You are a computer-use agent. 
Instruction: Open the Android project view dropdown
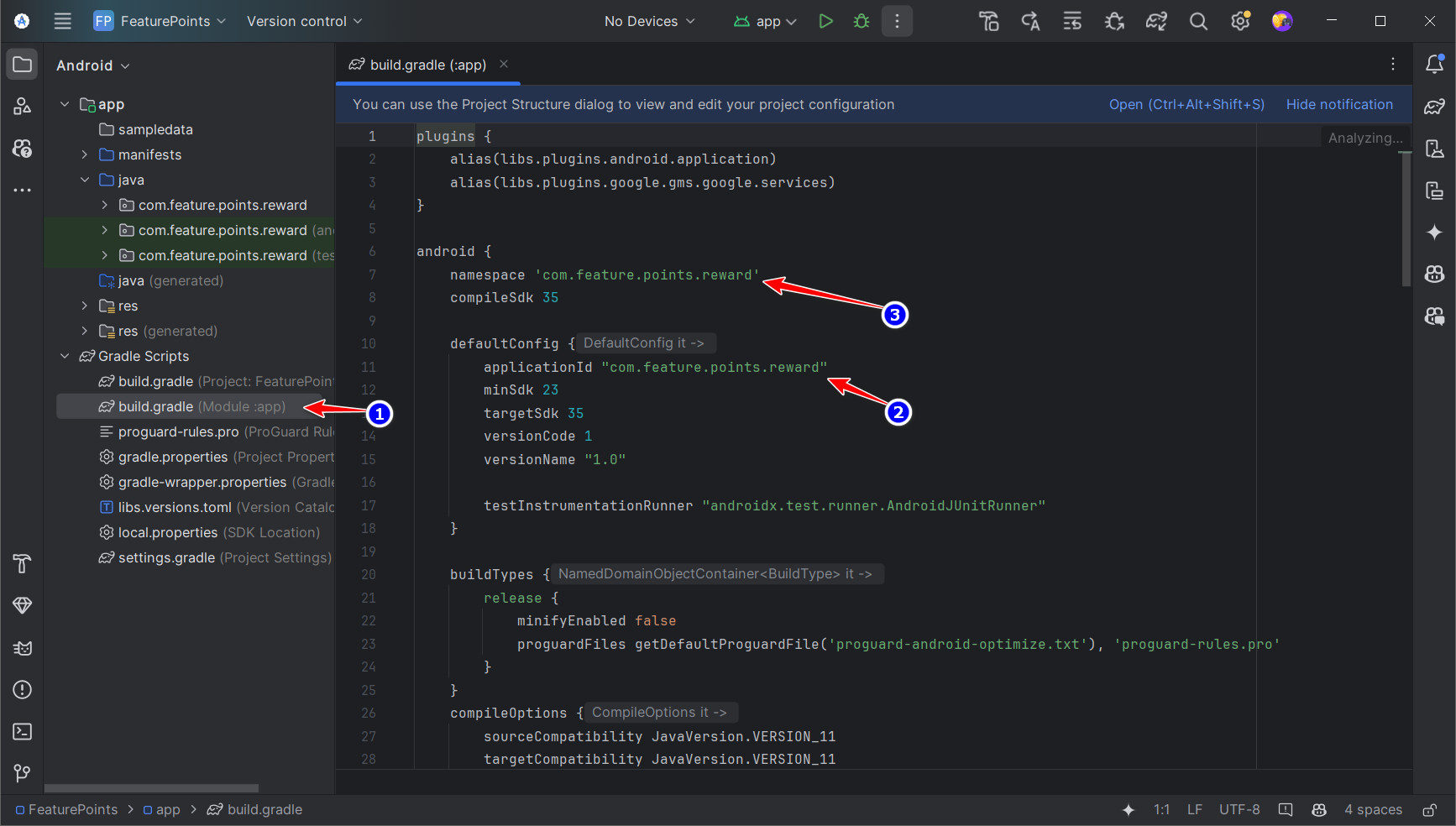point(92,65)
